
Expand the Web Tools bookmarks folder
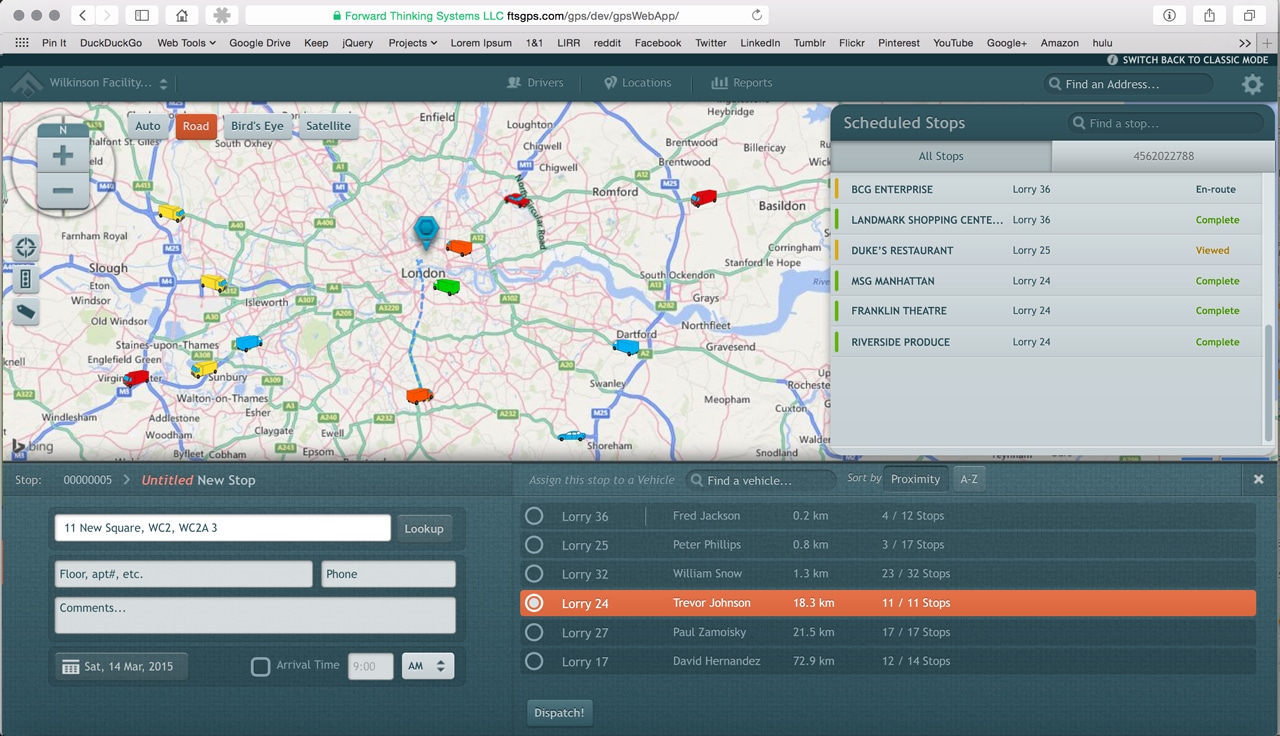(186, 43)
